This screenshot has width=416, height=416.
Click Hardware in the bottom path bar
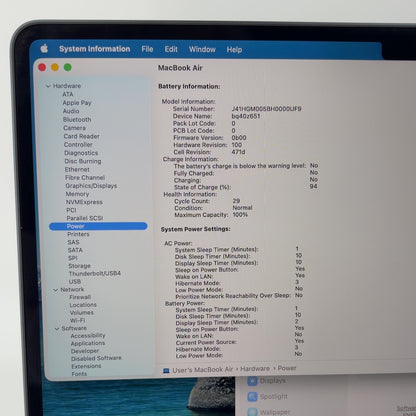255,369
